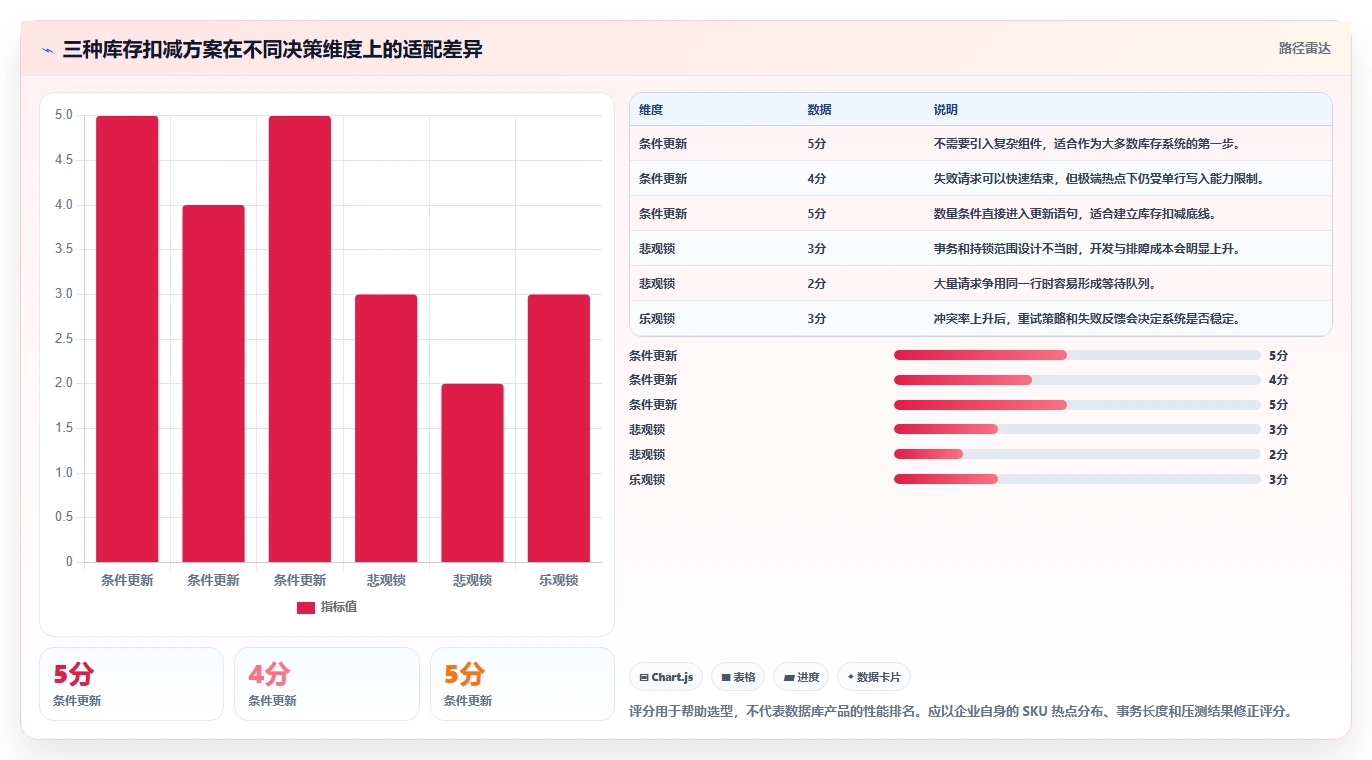Click the 4.5 y-axis label
This screenshot has height=760, width=1372.
(x=63, y=160)
